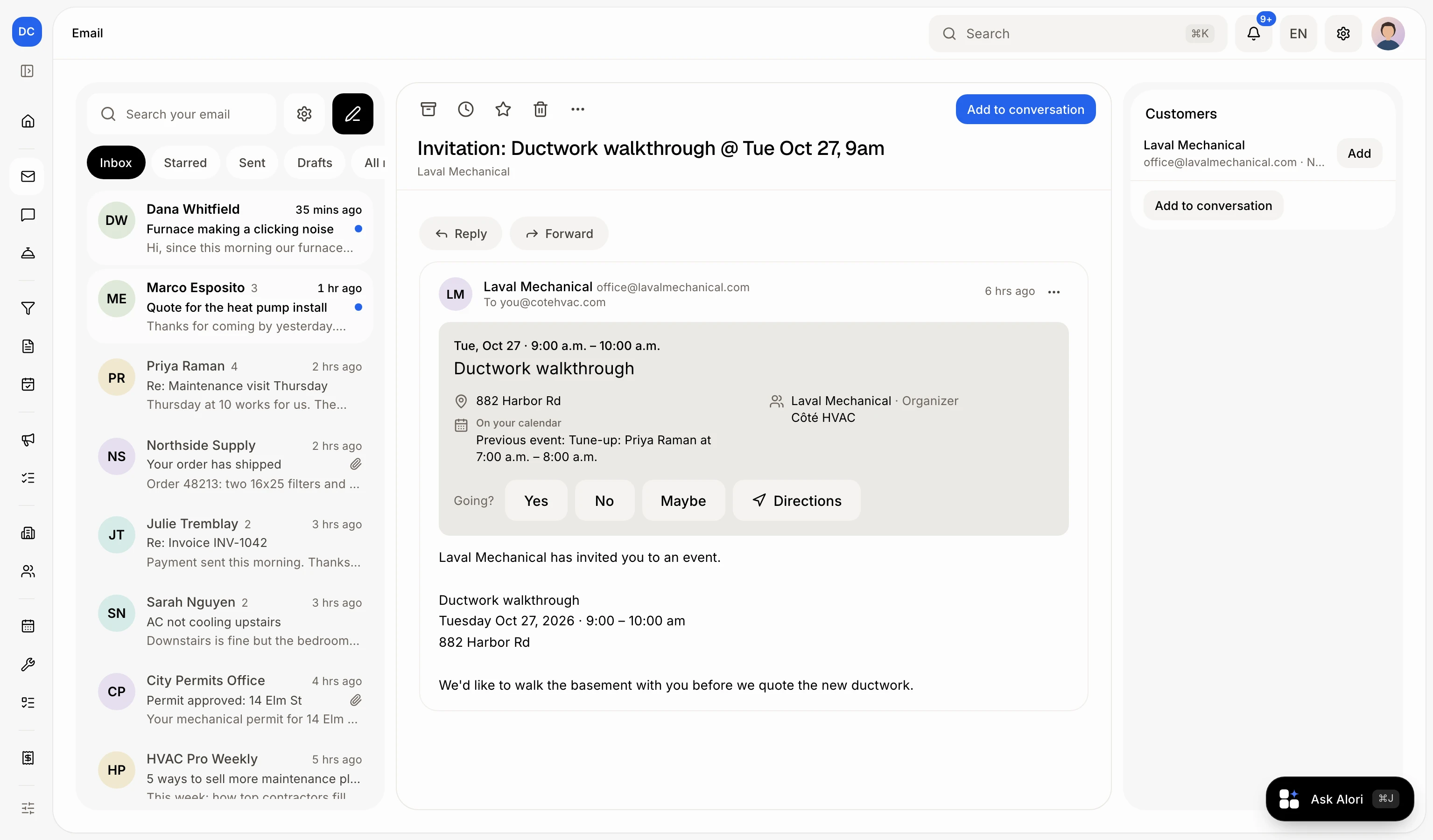The height and width of the screenshot is (840, 1433).
Task: Click the Previous event Tune-up calendar text
Action: pos(593,448)
